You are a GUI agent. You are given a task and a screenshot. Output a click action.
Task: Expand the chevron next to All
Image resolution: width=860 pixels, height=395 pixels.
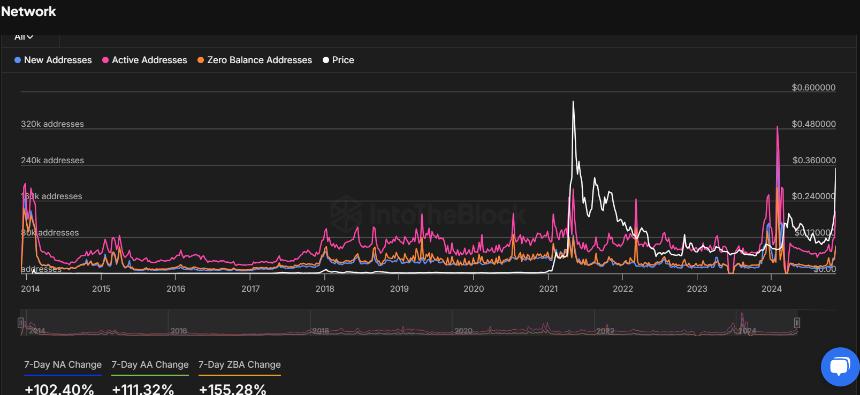30,37
